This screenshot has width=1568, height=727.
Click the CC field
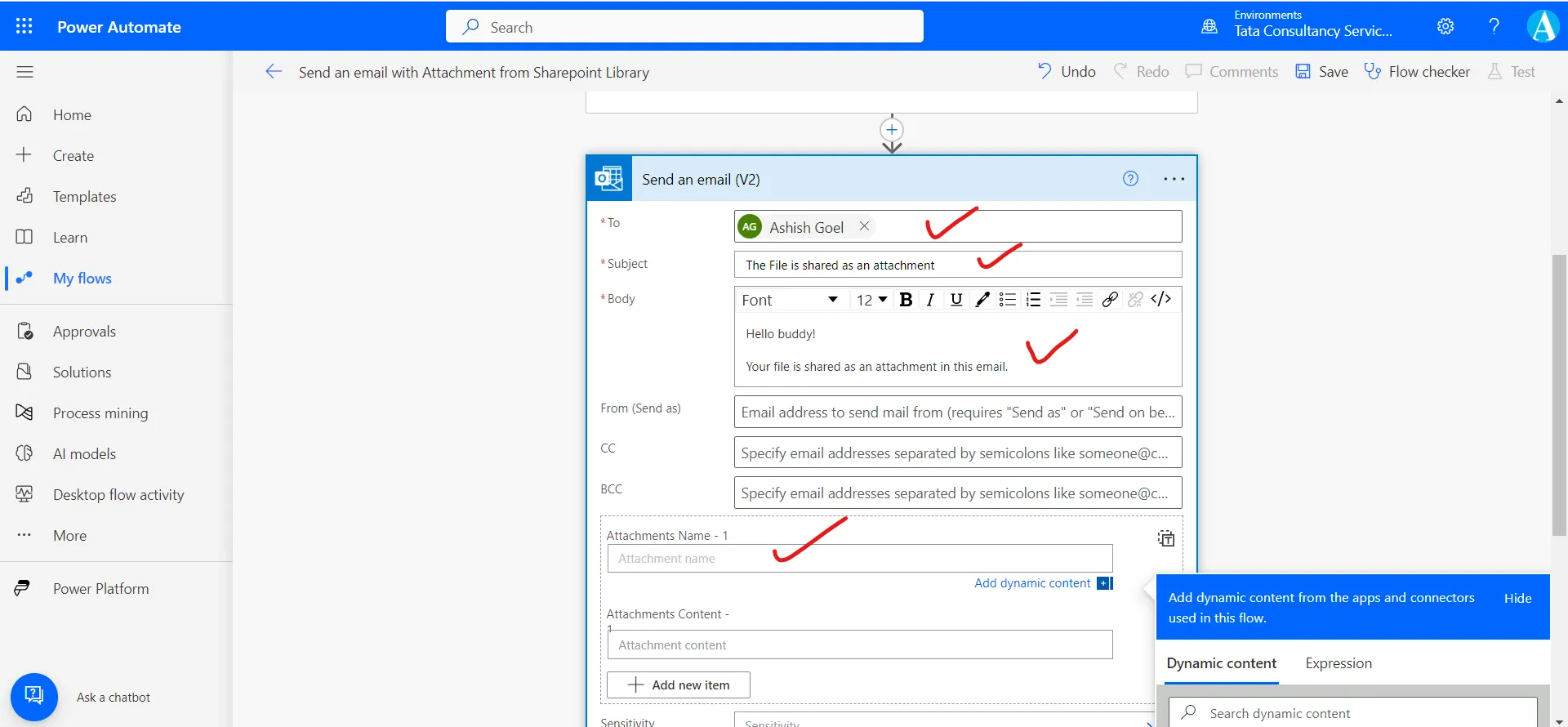958,453
